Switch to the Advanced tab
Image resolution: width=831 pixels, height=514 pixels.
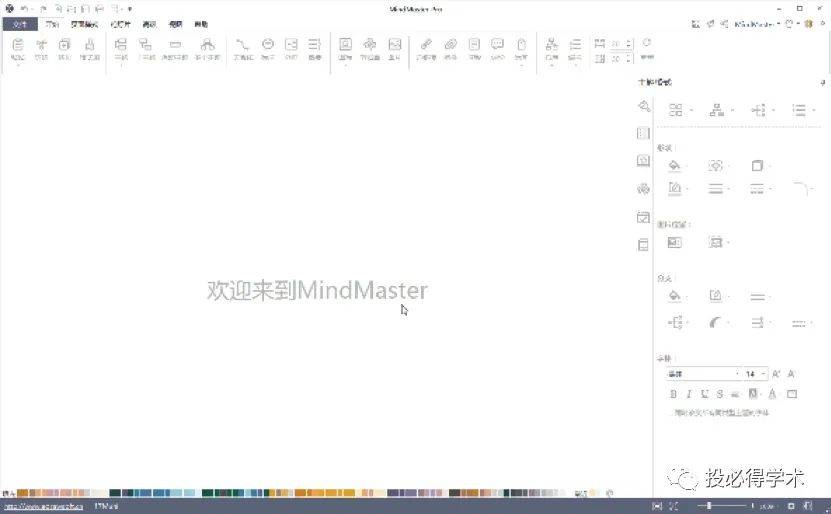[x=149, y=24]
